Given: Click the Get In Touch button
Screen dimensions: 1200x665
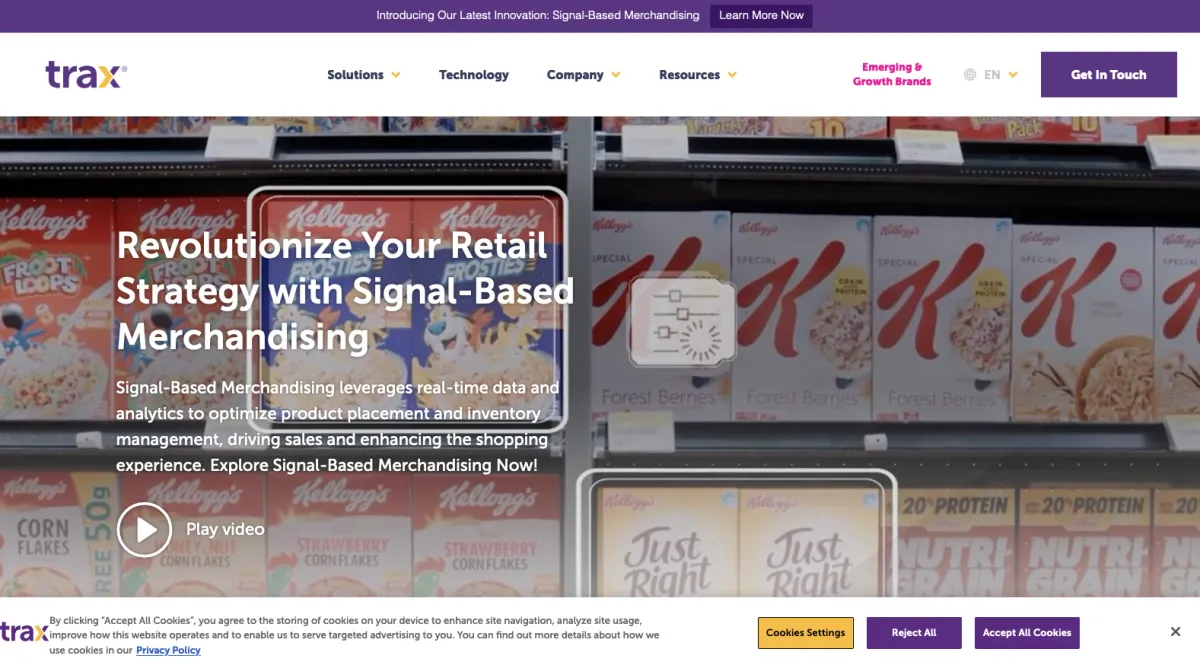Looking at the screenshot, I should [1109, 75].
